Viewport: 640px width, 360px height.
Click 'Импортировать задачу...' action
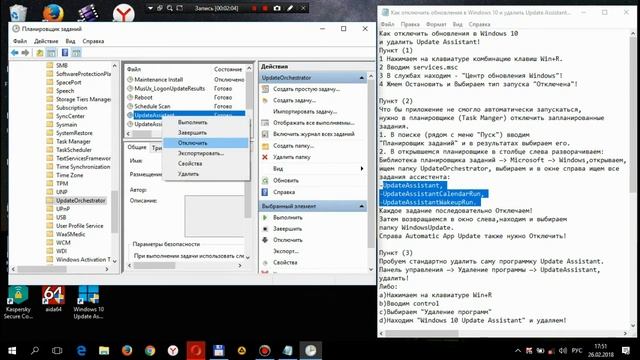coord(305,111)
